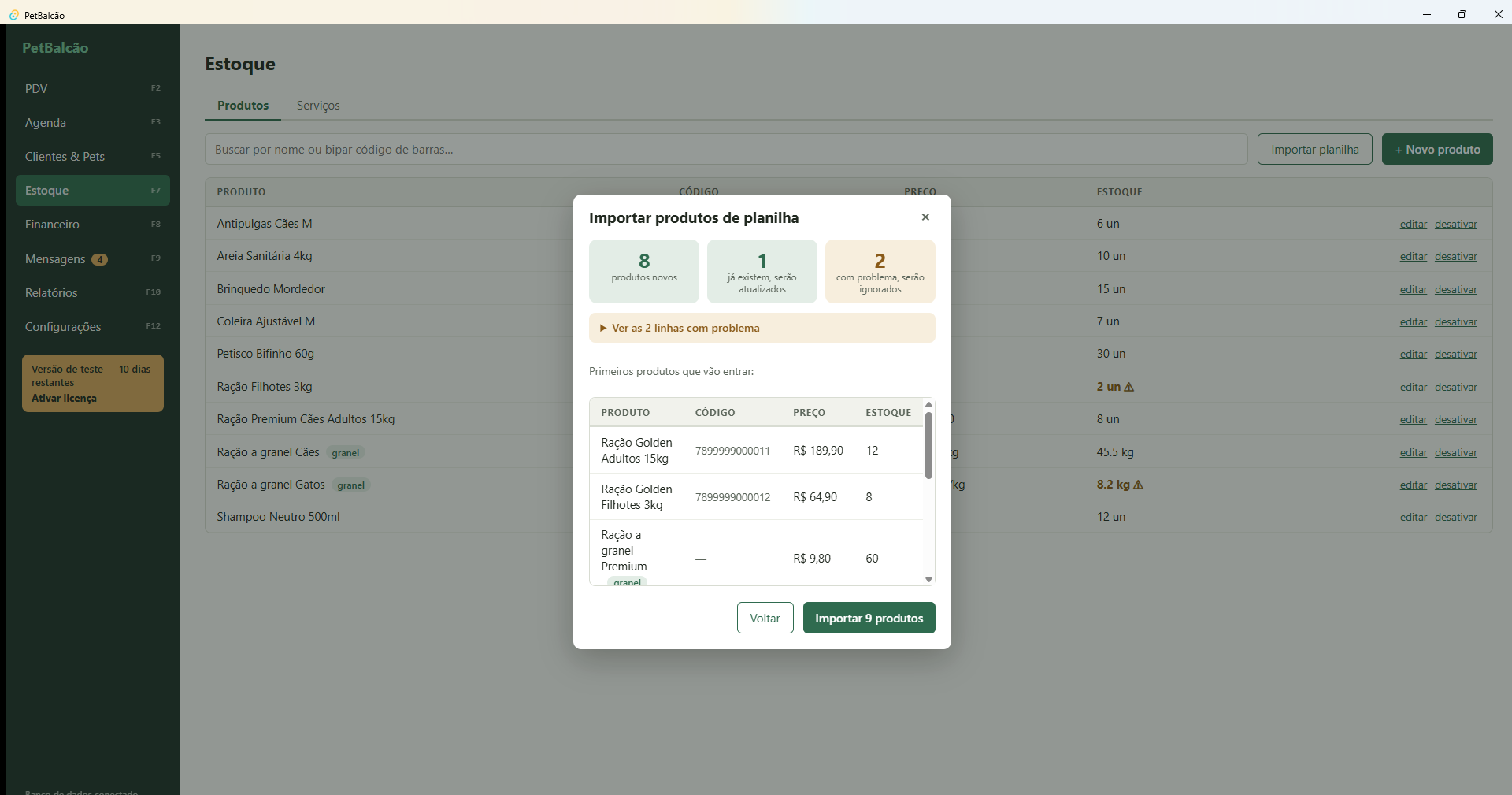Click editar for Antipulgas Cães M
Screen dimensions: 1512x795
click(1414, 224)
